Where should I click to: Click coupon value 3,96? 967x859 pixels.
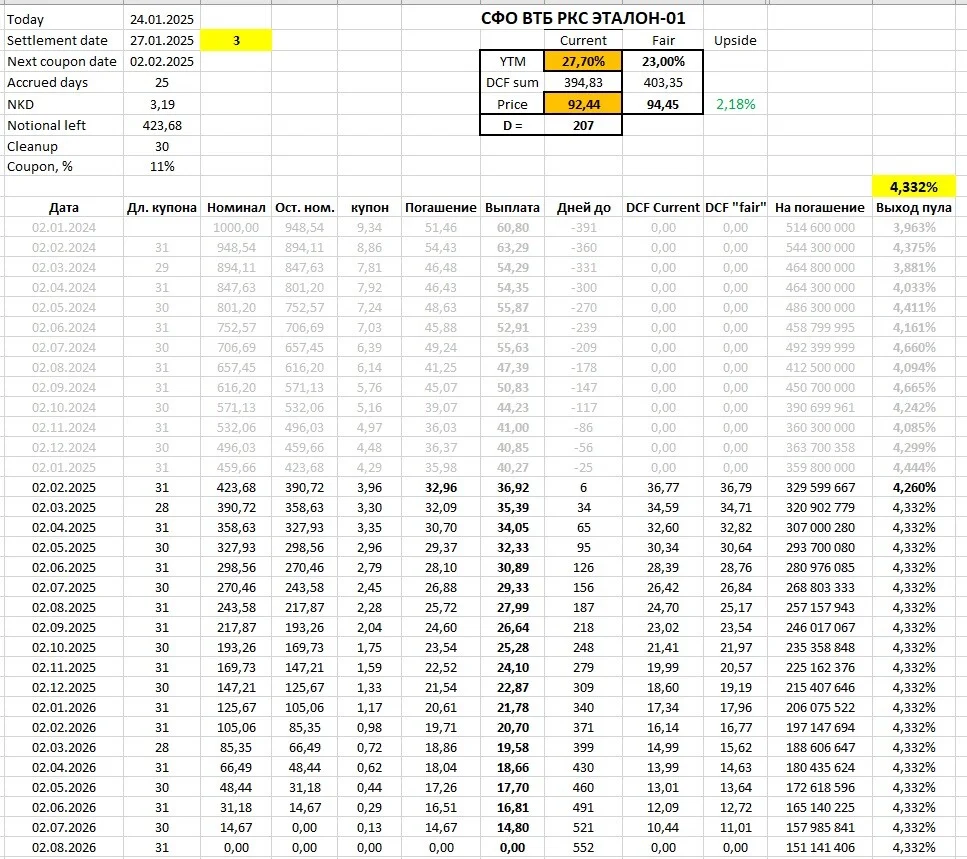tap(369, 488)
